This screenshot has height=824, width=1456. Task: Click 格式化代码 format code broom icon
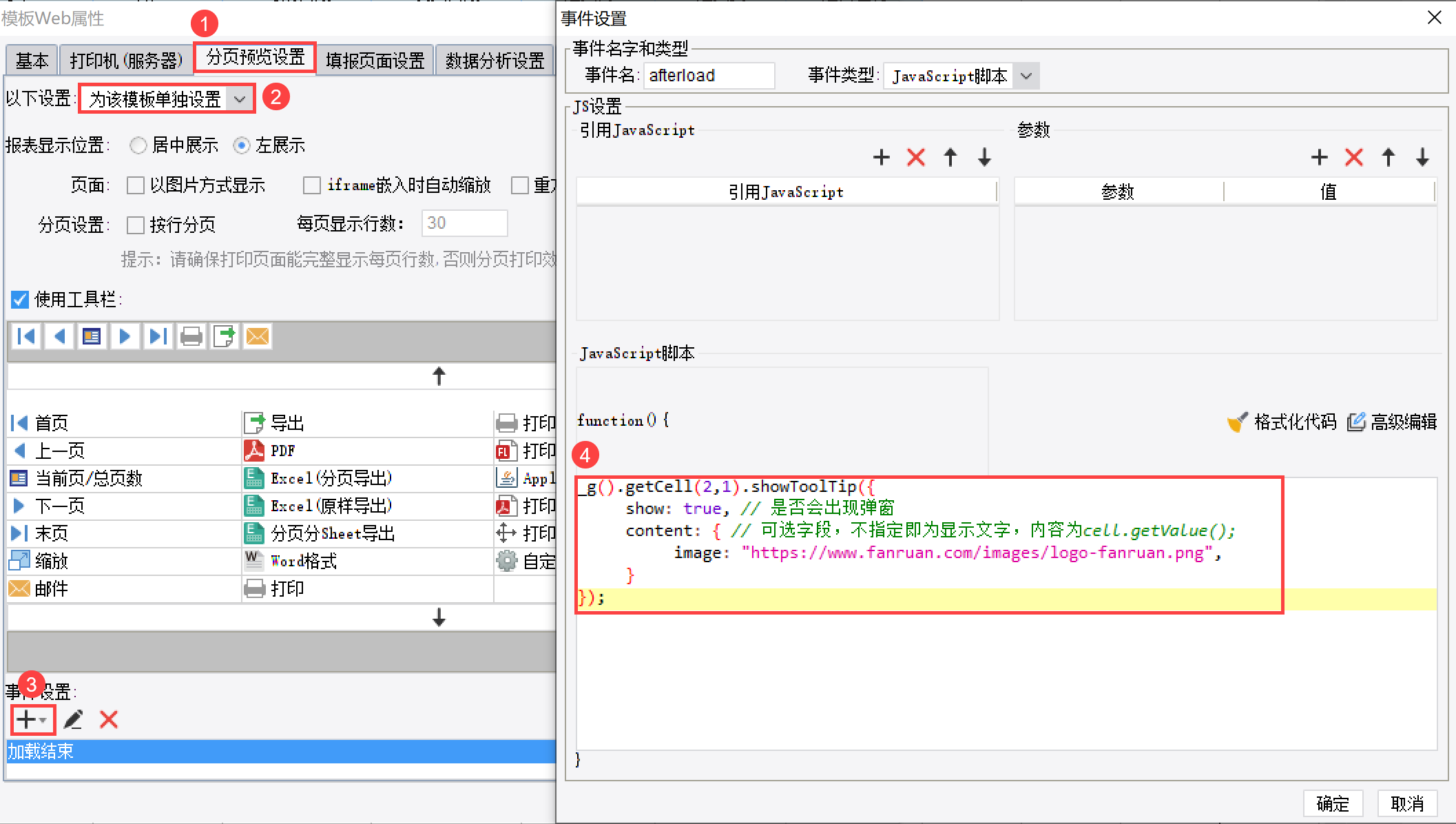pos(1238,422)
